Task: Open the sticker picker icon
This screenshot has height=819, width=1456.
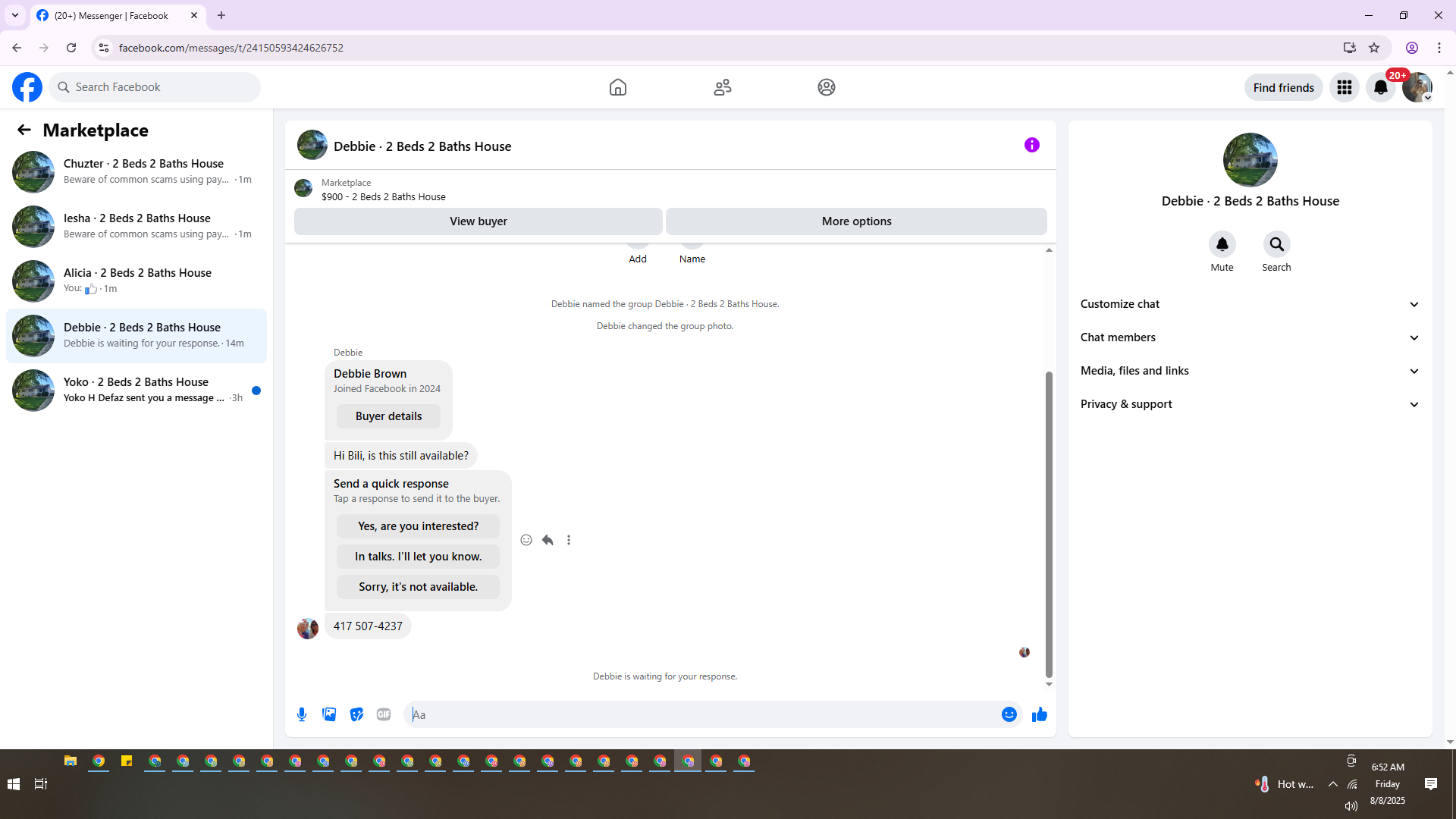Action: [x=356, y=714]
